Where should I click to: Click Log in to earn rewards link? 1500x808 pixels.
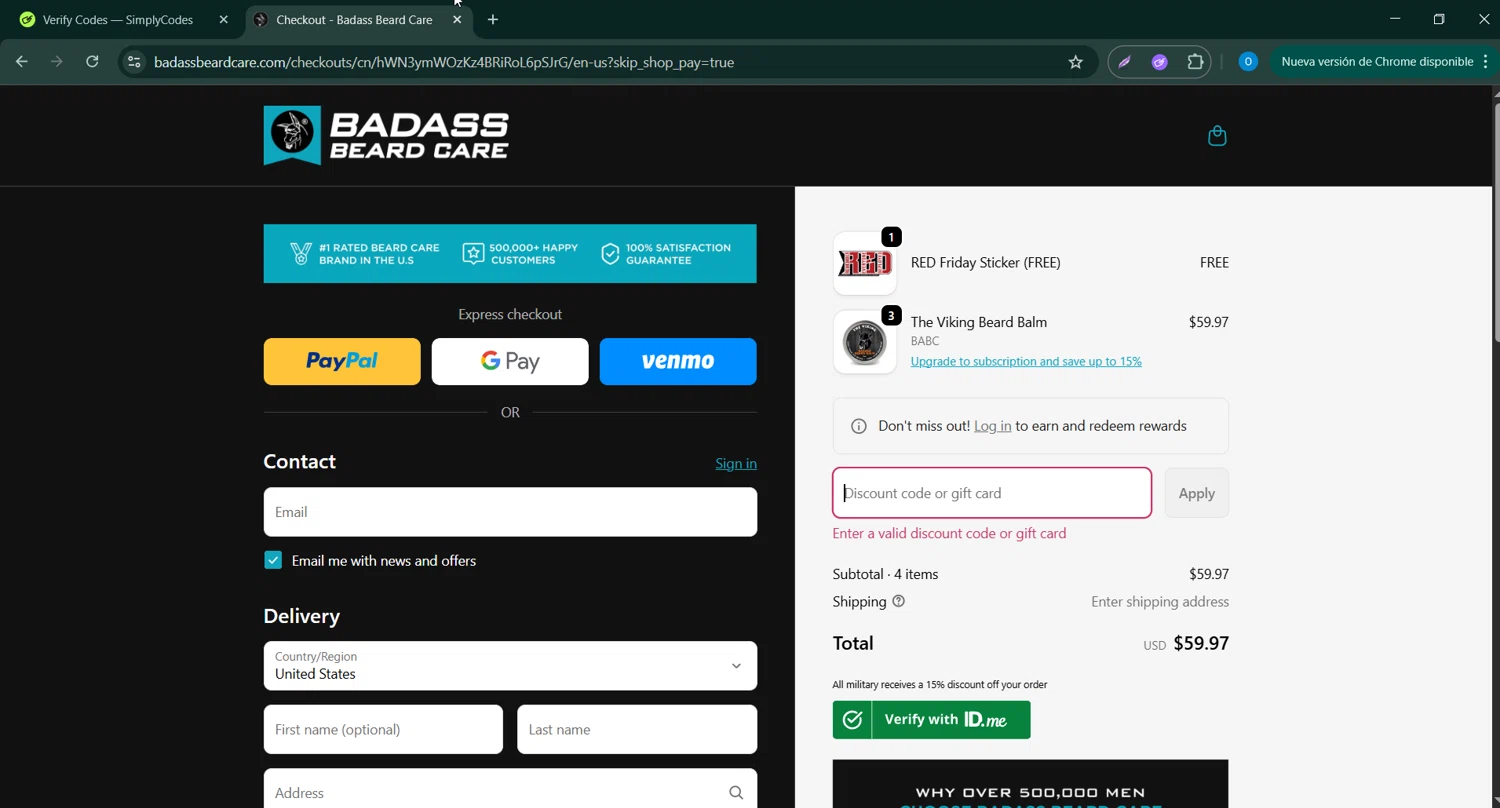click(992, 426)
